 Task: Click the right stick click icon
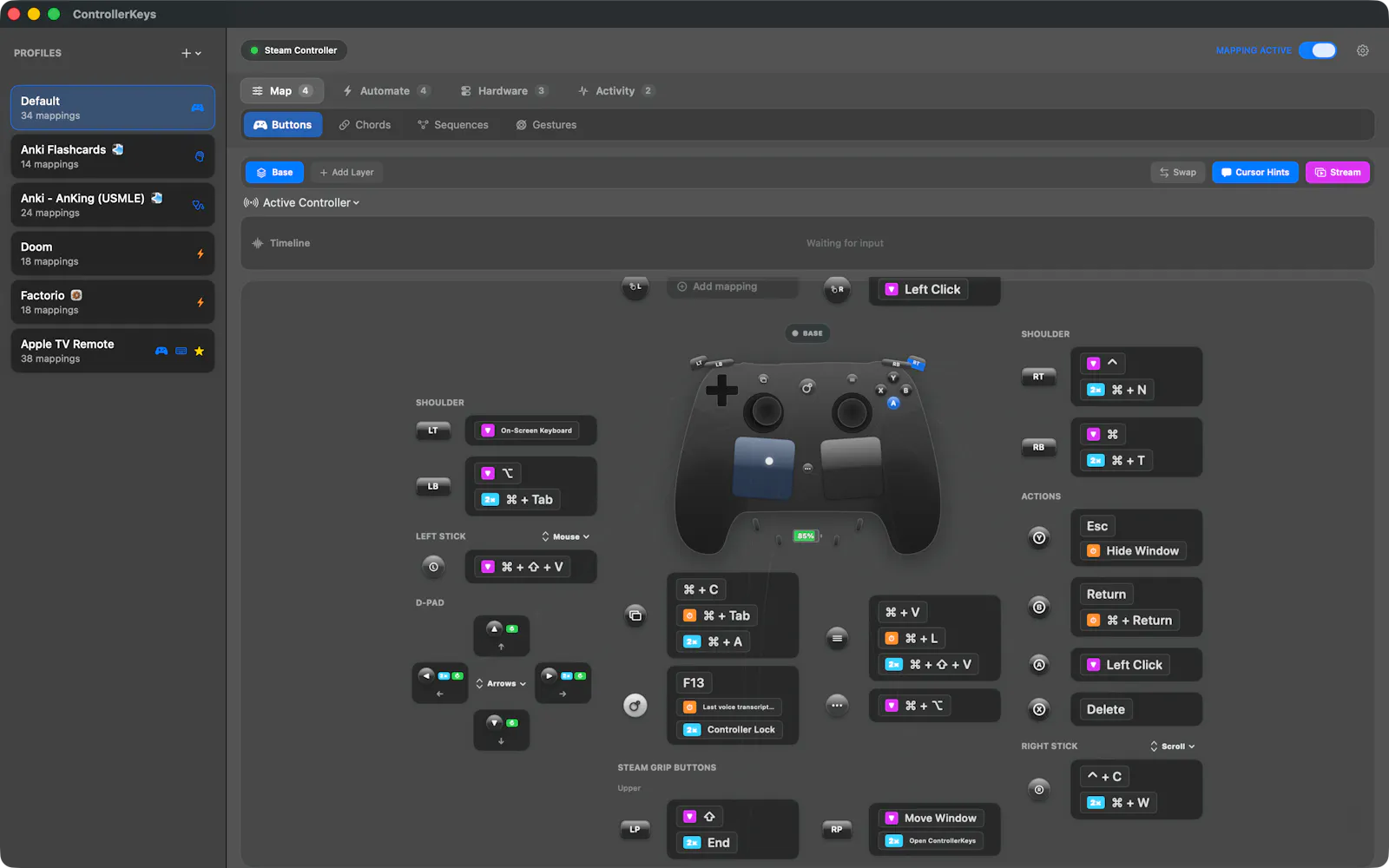pos(1039,790)
